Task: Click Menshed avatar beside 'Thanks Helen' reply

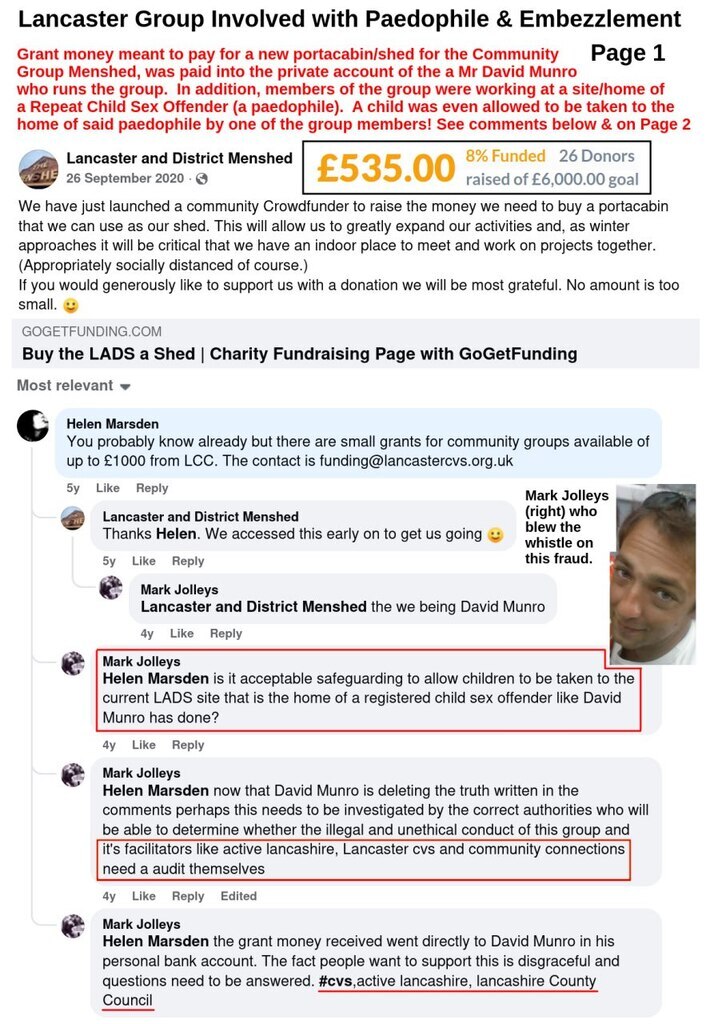Action: [73, 518]
